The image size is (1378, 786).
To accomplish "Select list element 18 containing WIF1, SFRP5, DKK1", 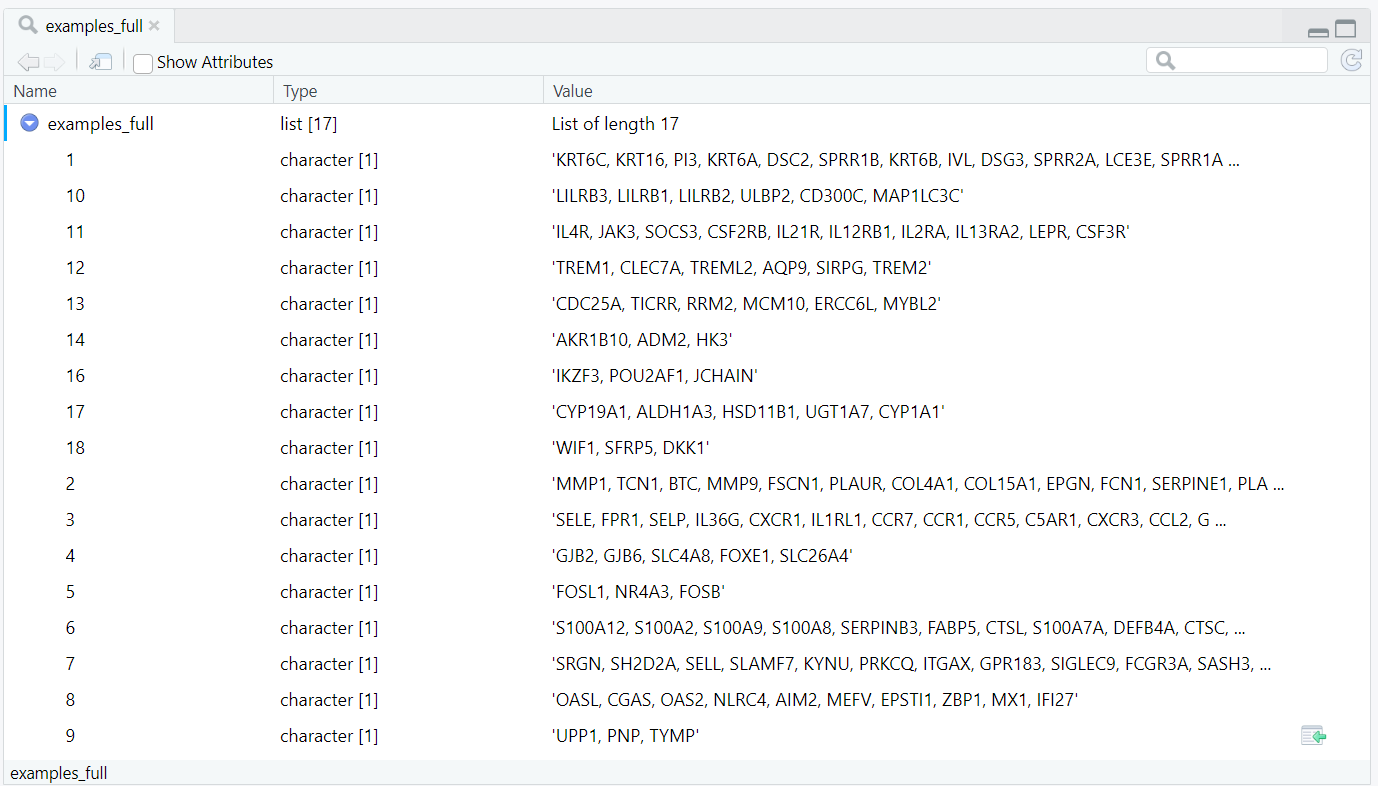I will [x=75, y=448].
